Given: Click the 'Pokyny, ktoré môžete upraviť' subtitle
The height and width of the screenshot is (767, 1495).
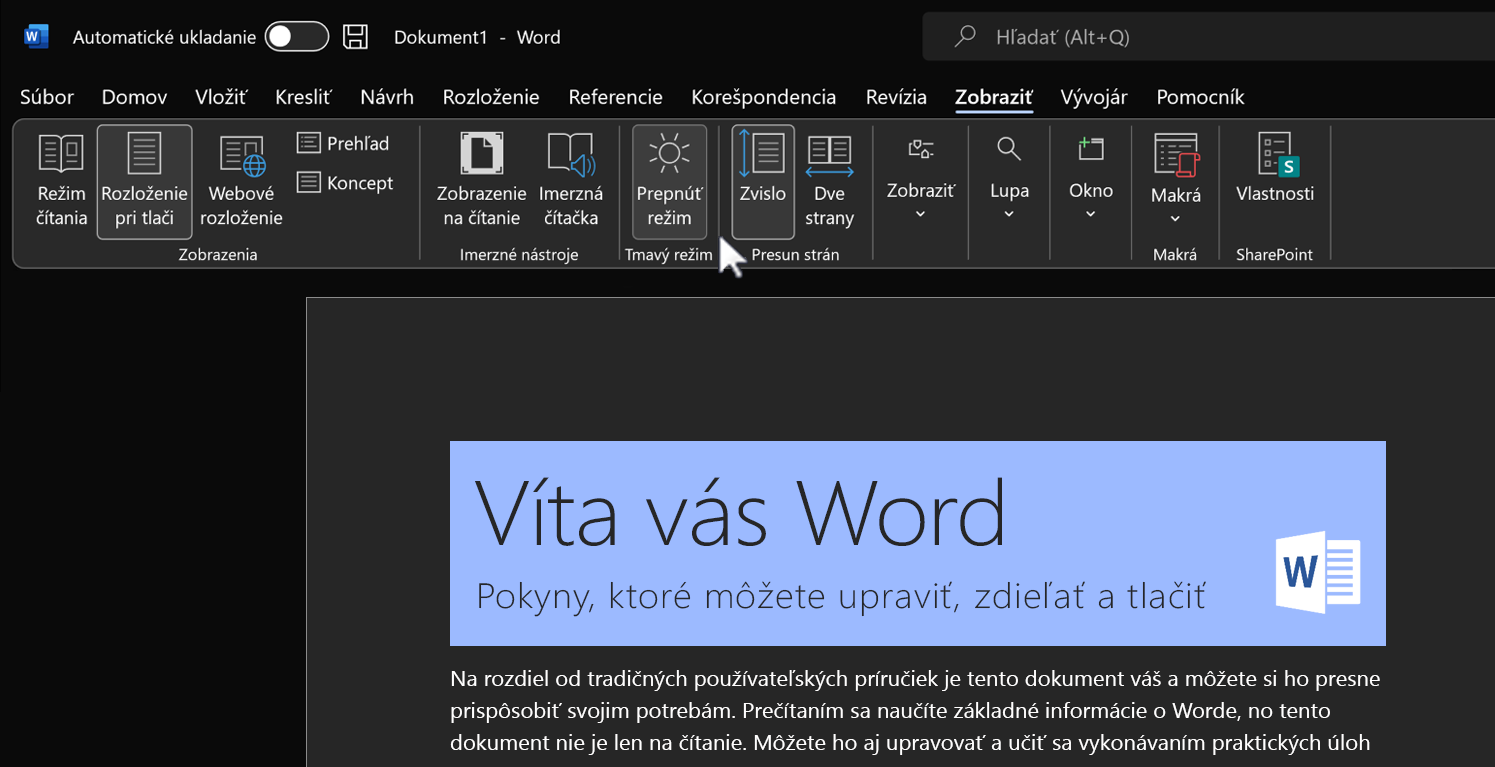Looking at the screenshot, I should 841,596.
